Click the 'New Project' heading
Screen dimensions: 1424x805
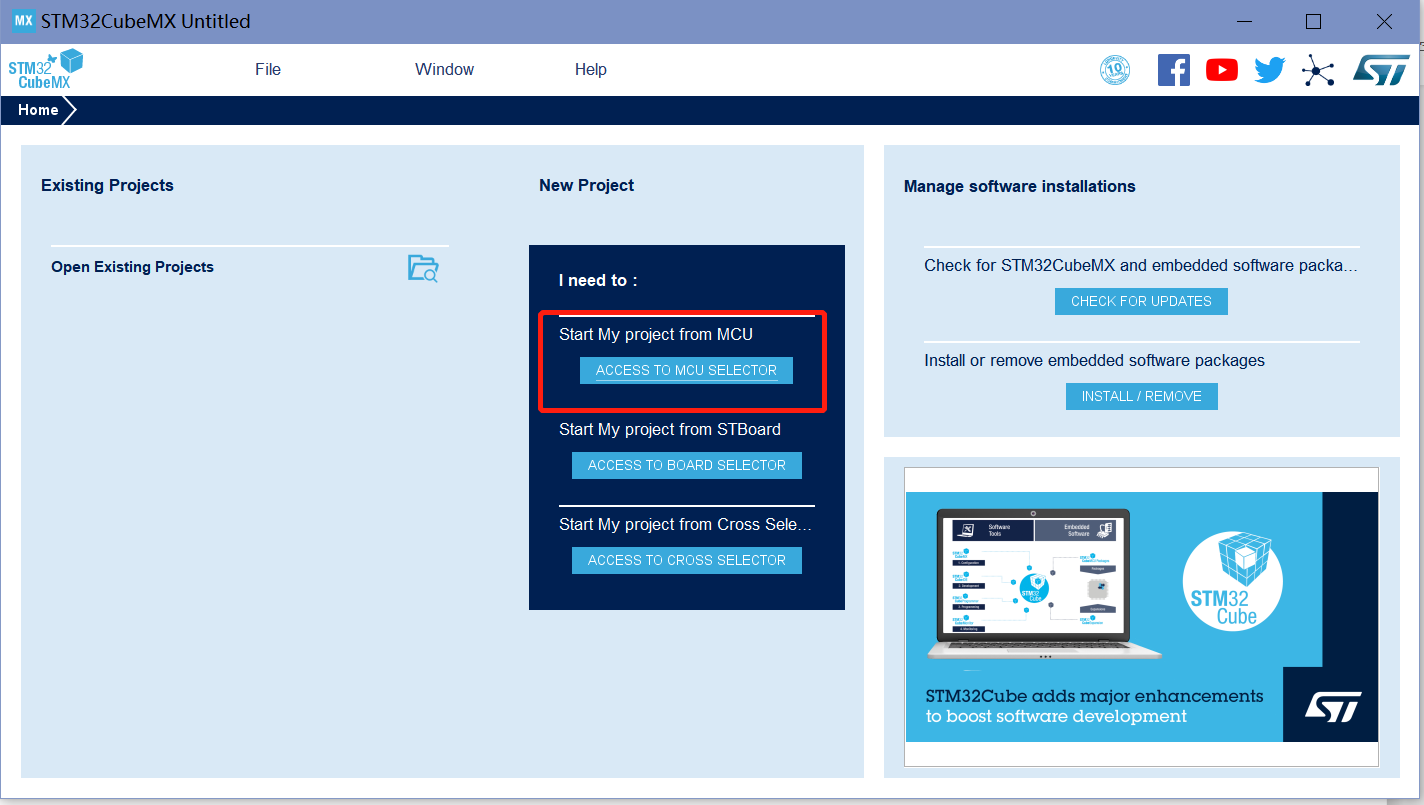[587, 185]
